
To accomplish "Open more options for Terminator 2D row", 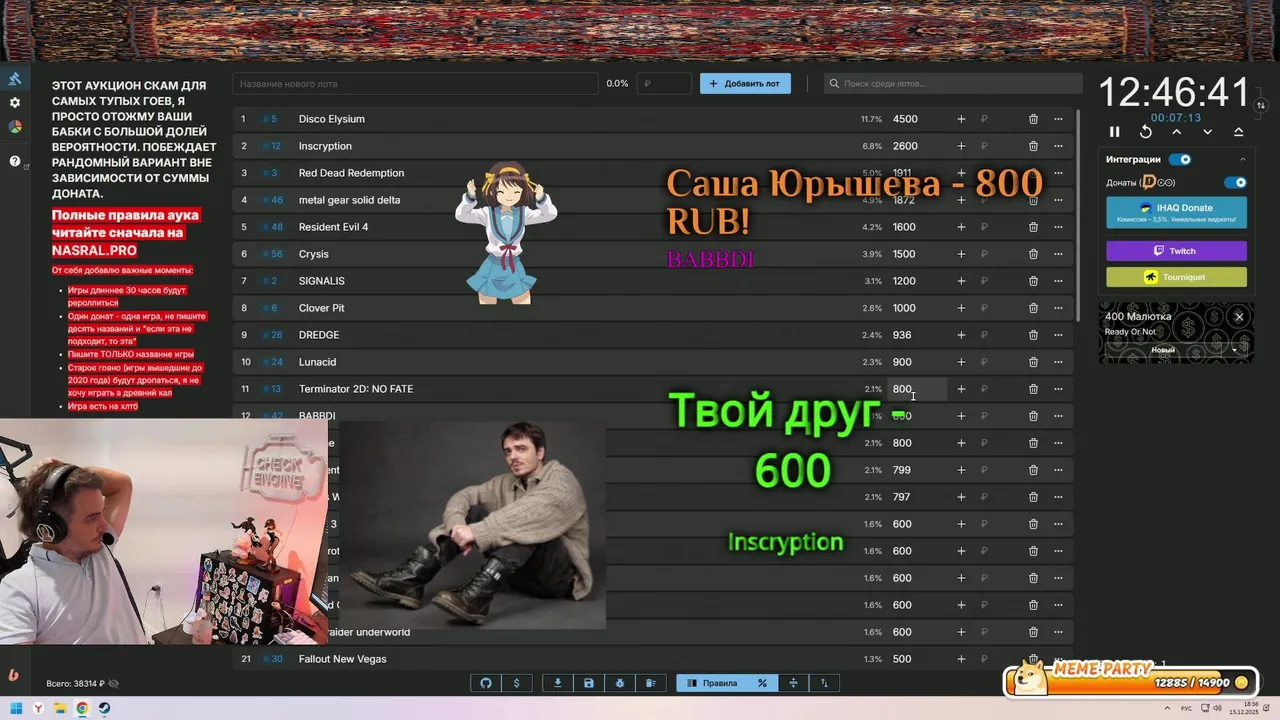I will click(1058, 389).
